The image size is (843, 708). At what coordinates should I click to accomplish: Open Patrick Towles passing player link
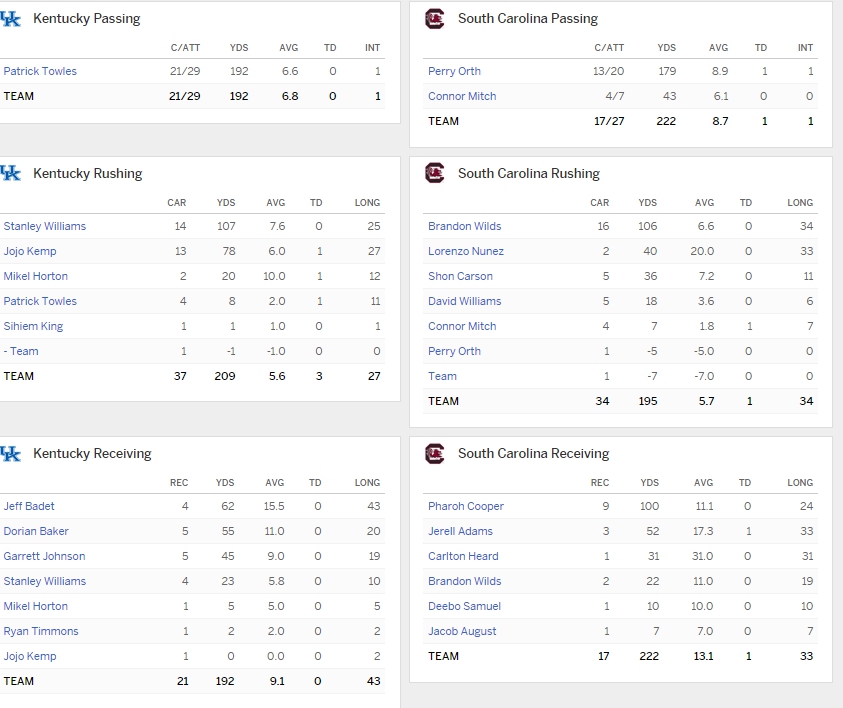coord(40,71)
